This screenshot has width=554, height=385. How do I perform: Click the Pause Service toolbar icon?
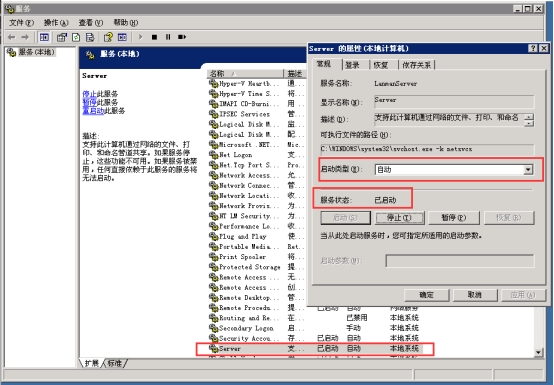tap(168, 37)
